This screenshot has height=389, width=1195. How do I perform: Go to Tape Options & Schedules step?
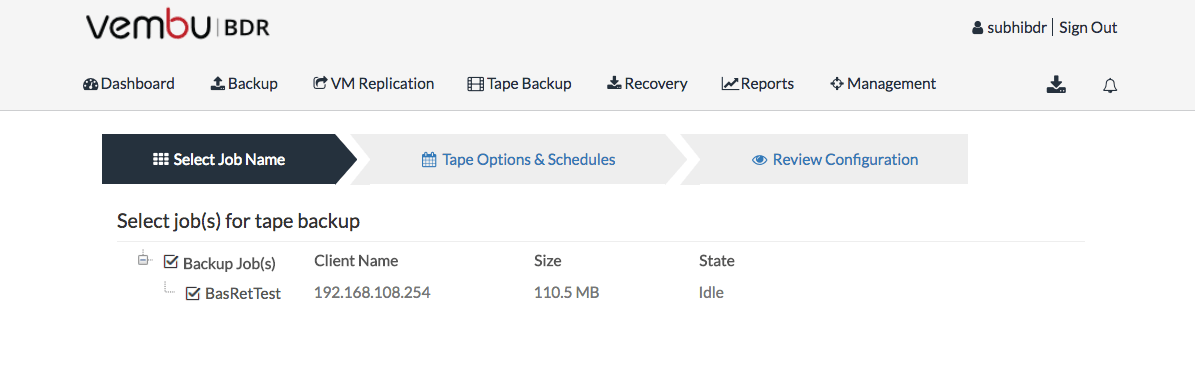pos(518,159)
